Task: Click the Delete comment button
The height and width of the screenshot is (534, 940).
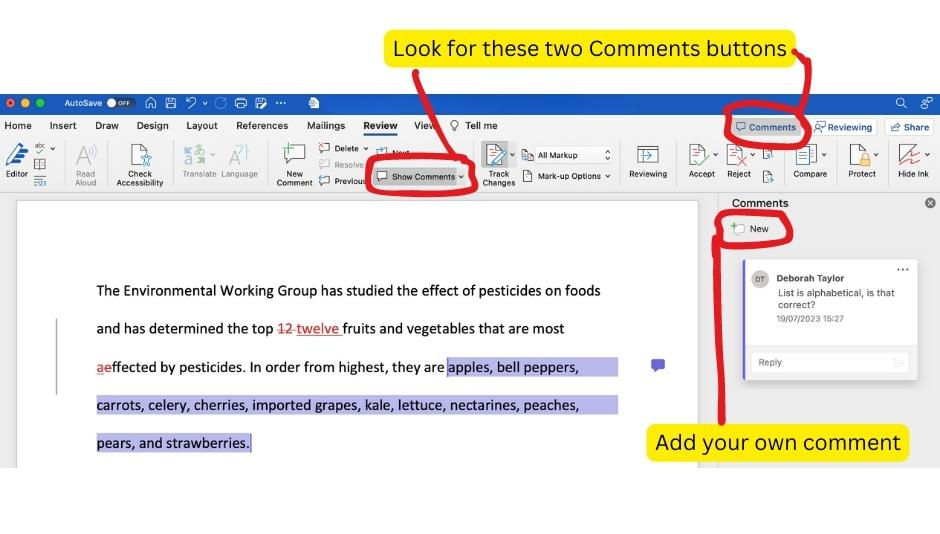Action: click(x=339, y=148)
